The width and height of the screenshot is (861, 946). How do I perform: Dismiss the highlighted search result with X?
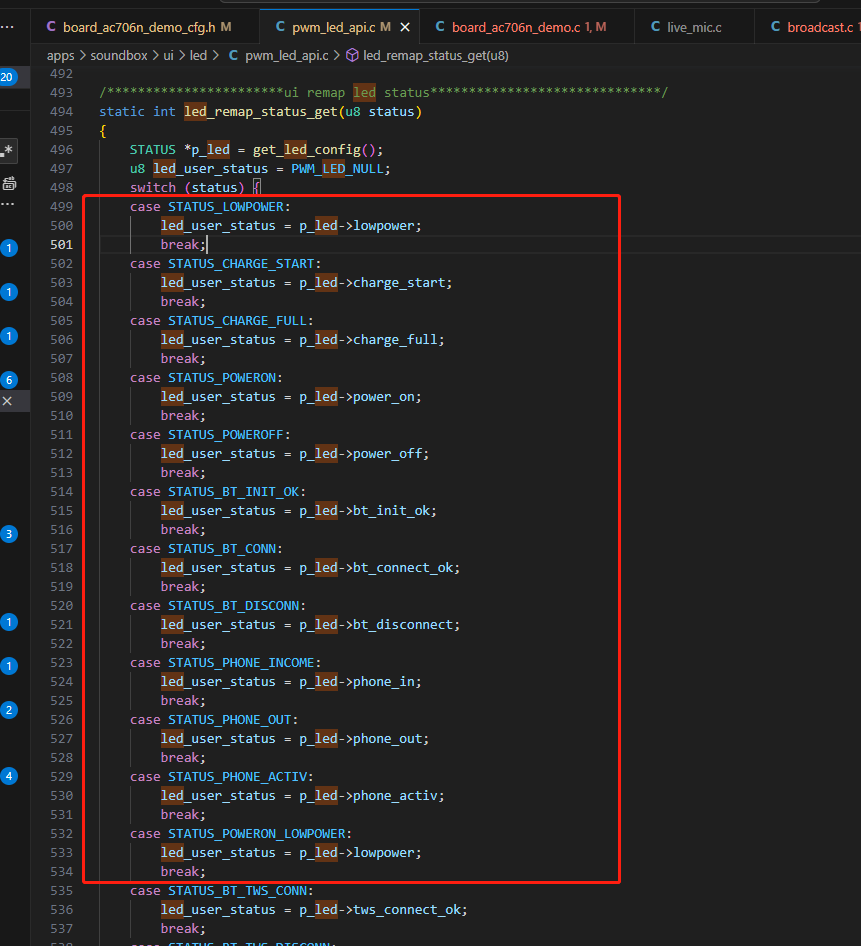pyautogui.click(x=7, y=401)
